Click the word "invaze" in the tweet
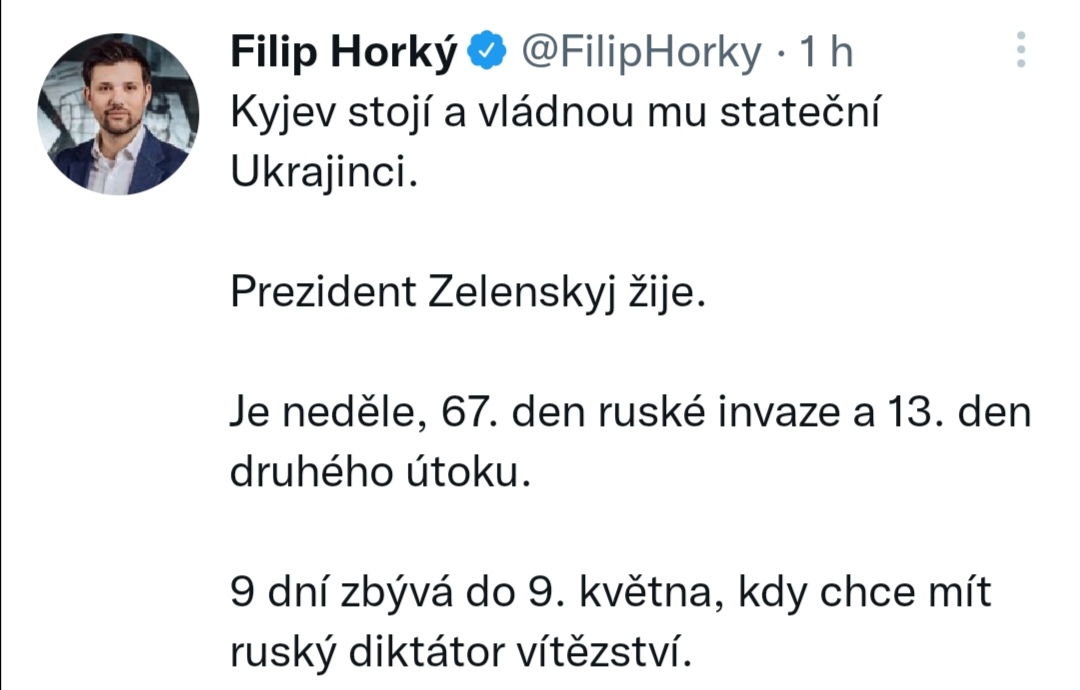 coord(774,411)
